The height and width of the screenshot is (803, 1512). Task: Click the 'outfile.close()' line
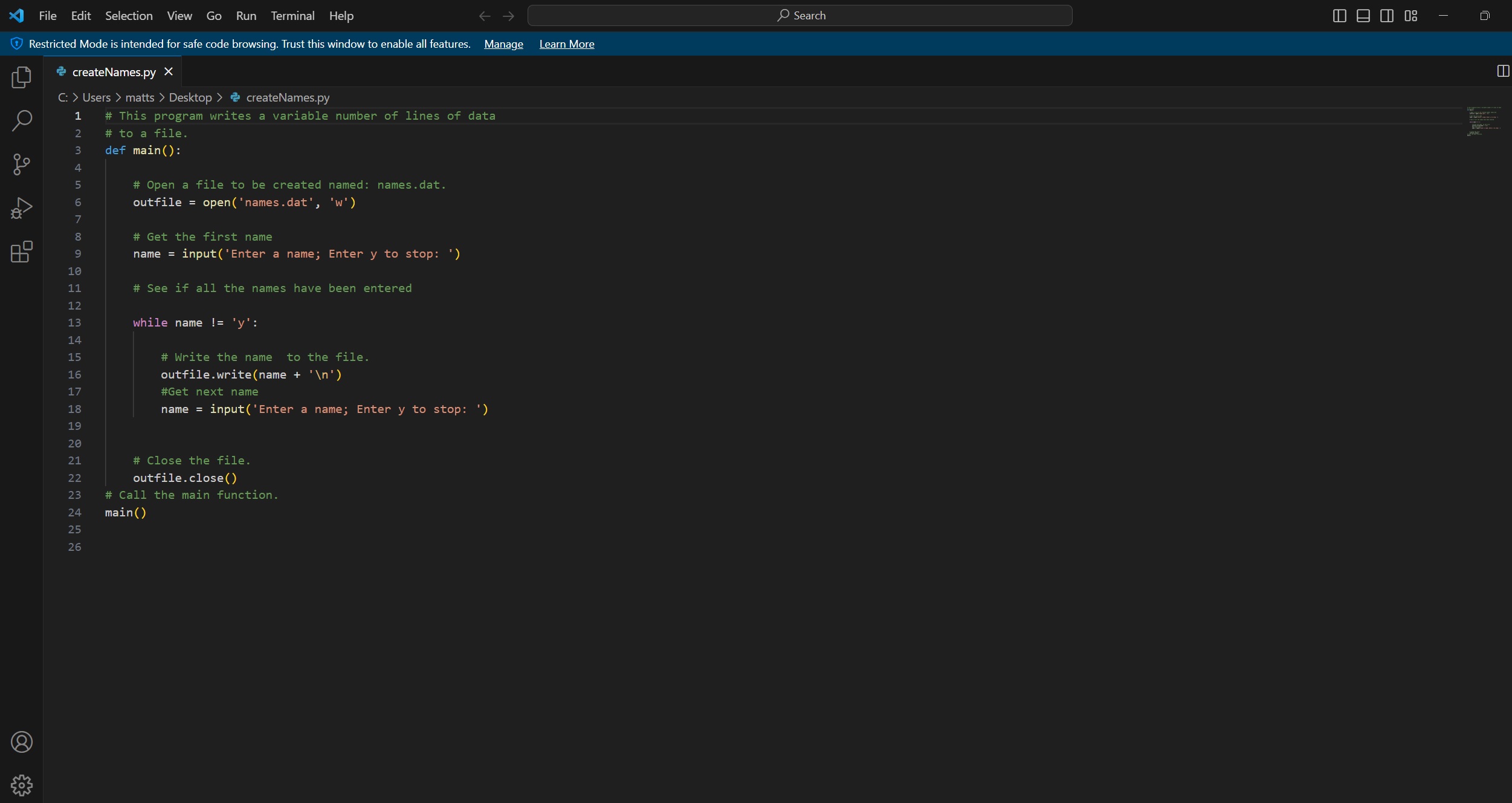(185, 478)
